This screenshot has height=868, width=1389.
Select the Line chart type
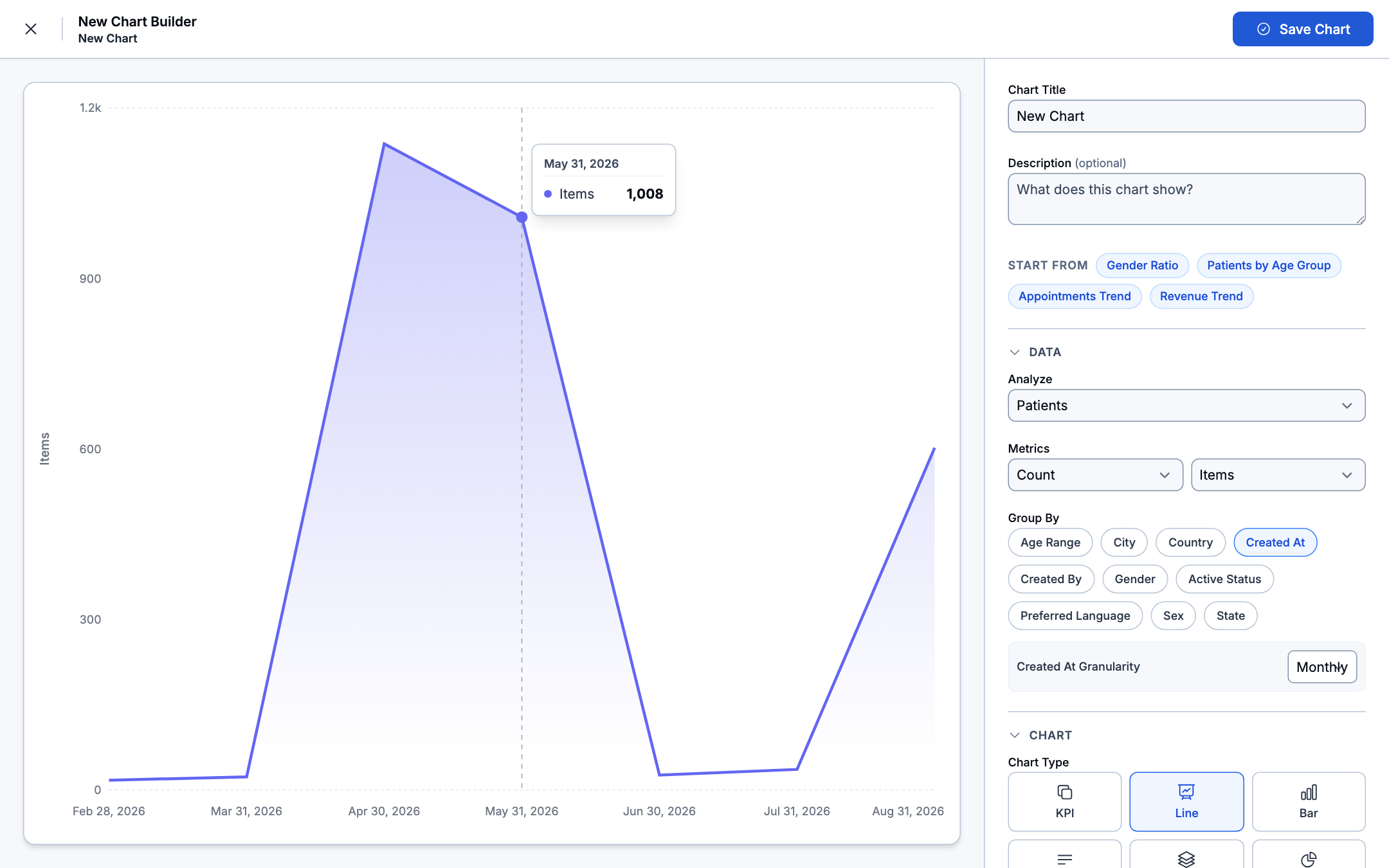pyautogui.click(x=1186, y=802)
